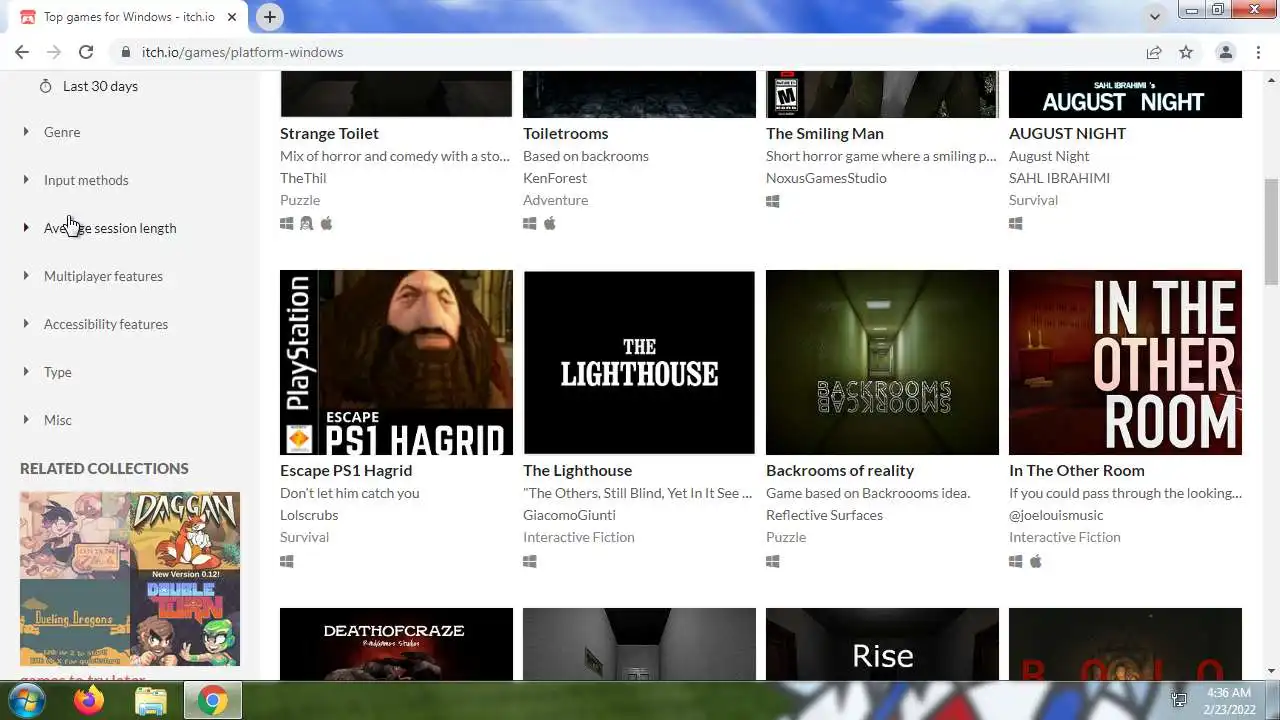Click the browser back arrow
Image resolution: width=1280 pixels, height=720 pixels.
coord(22,52)
